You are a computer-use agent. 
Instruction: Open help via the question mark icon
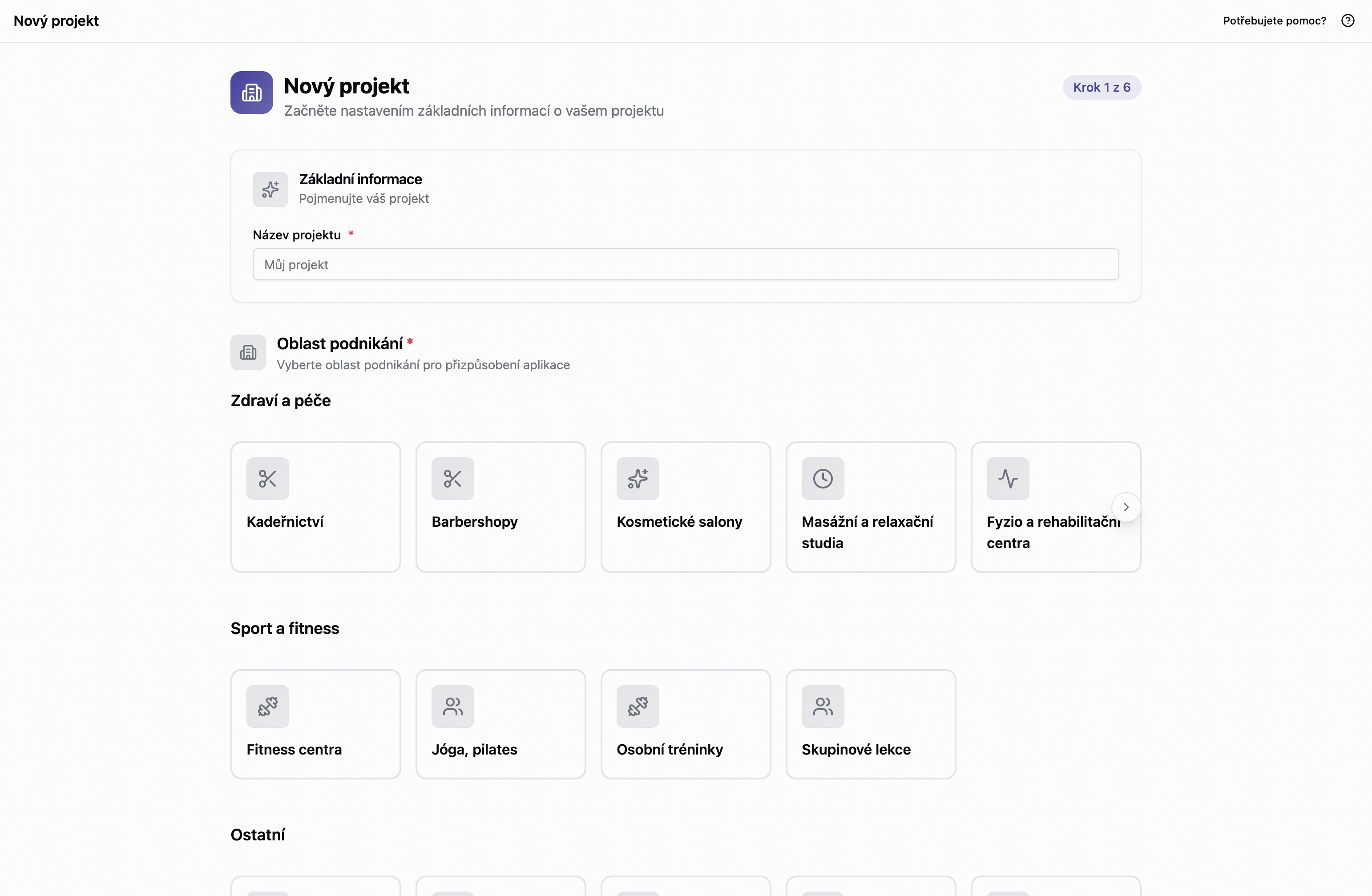(x=1348, y=21)
